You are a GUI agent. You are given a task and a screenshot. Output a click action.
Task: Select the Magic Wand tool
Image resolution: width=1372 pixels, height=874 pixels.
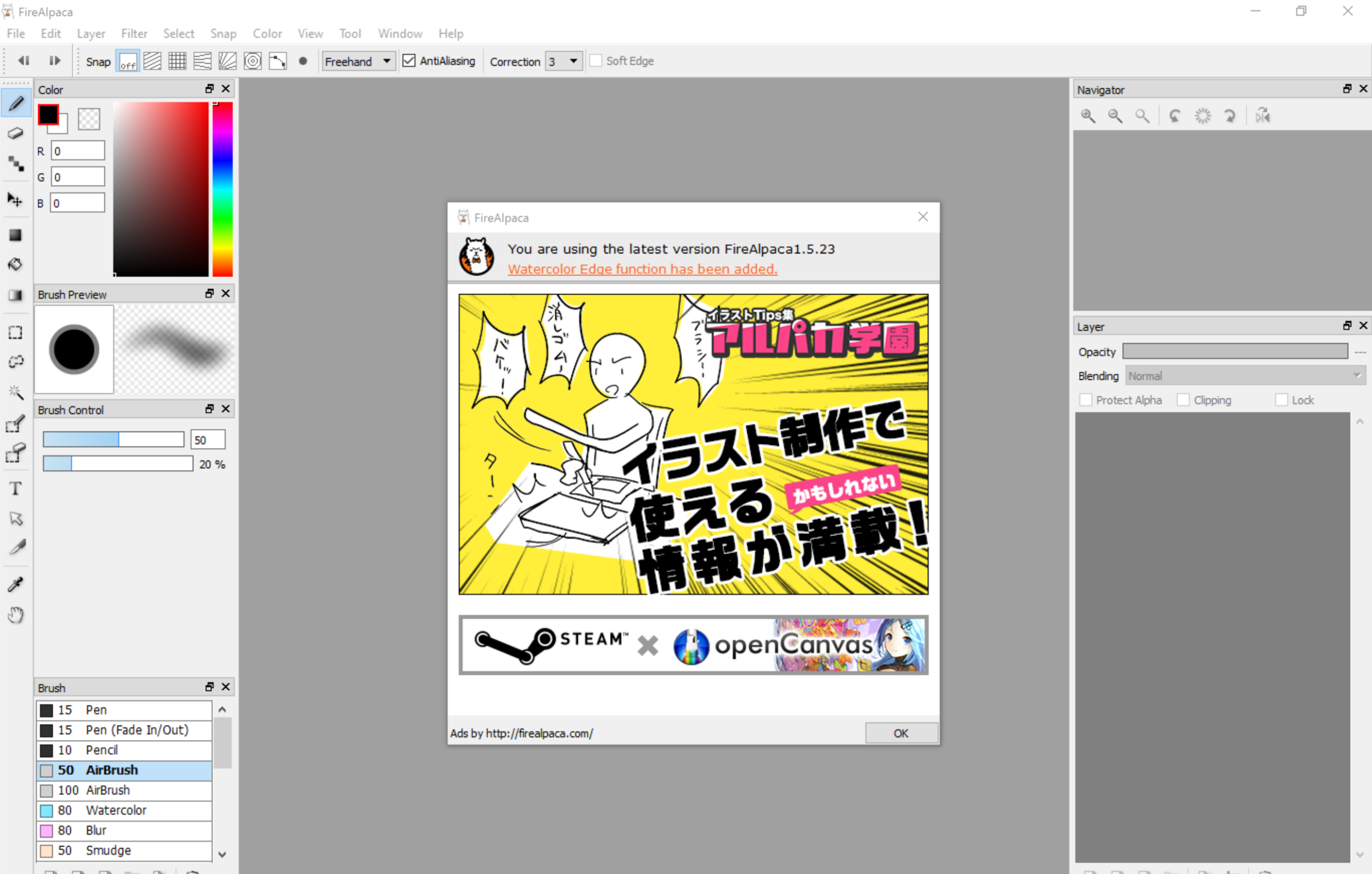tap(16, 392)
